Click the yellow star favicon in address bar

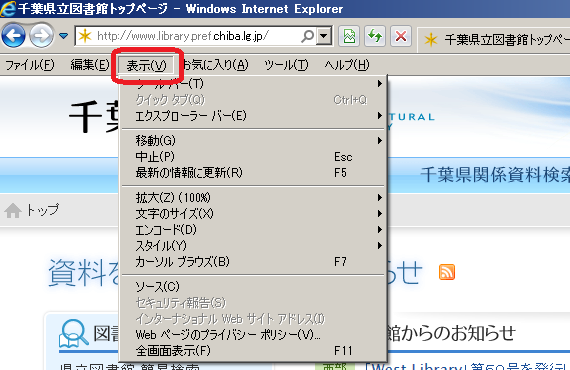click(85, 36)
